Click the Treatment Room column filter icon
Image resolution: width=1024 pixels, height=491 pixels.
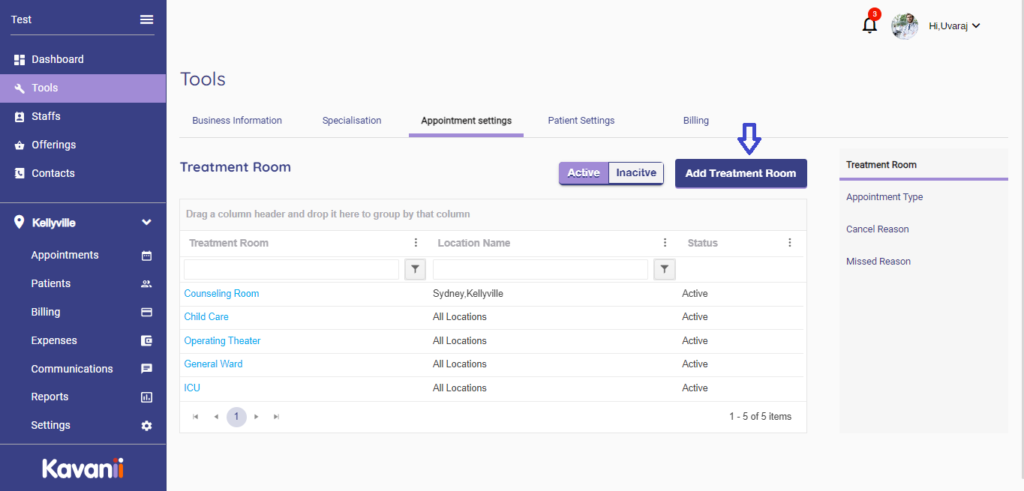(415, 269)
